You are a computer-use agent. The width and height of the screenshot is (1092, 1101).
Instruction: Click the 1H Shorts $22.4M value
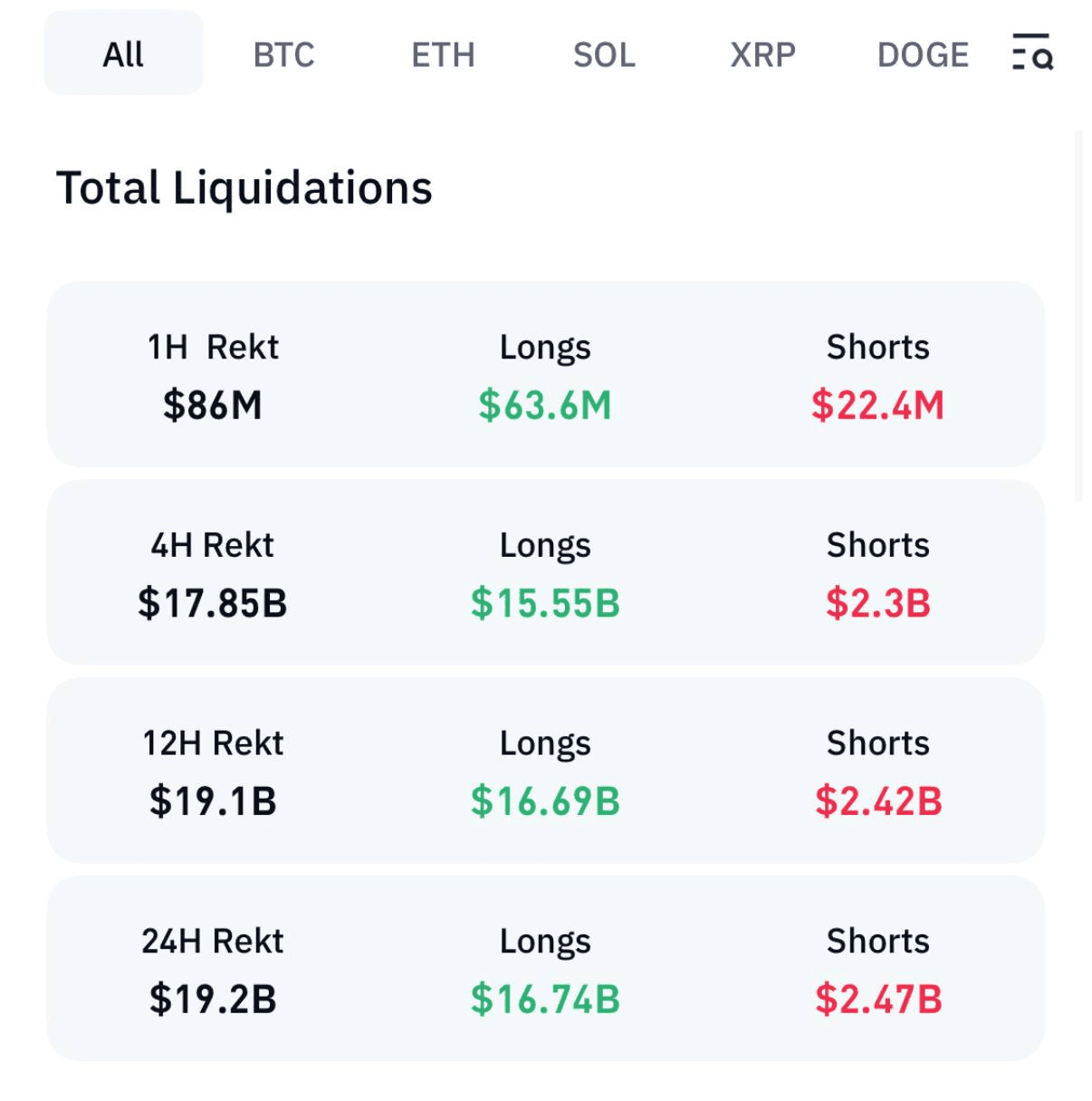pyautogui.click(x=877, y=405)
